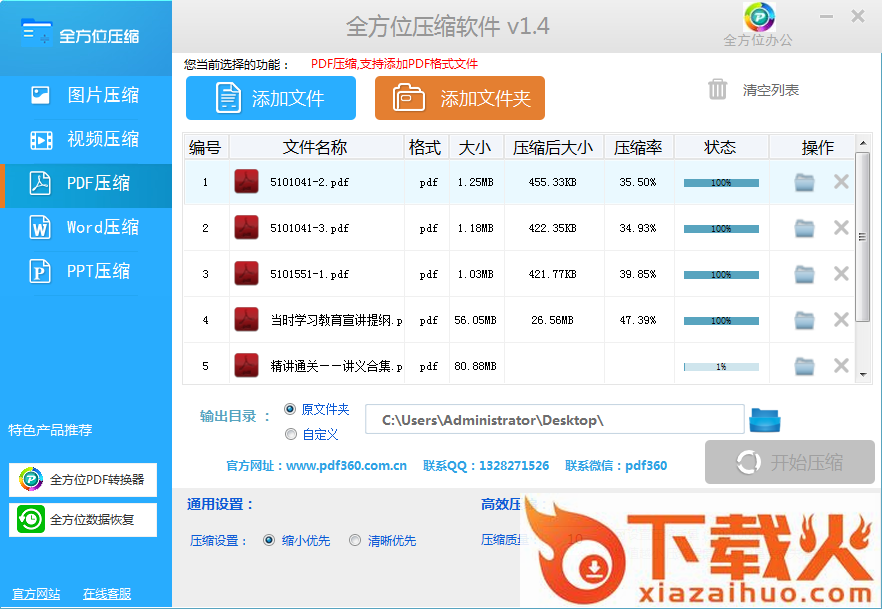
Task: Click the 状态 column header
Action: pos(721,147)
